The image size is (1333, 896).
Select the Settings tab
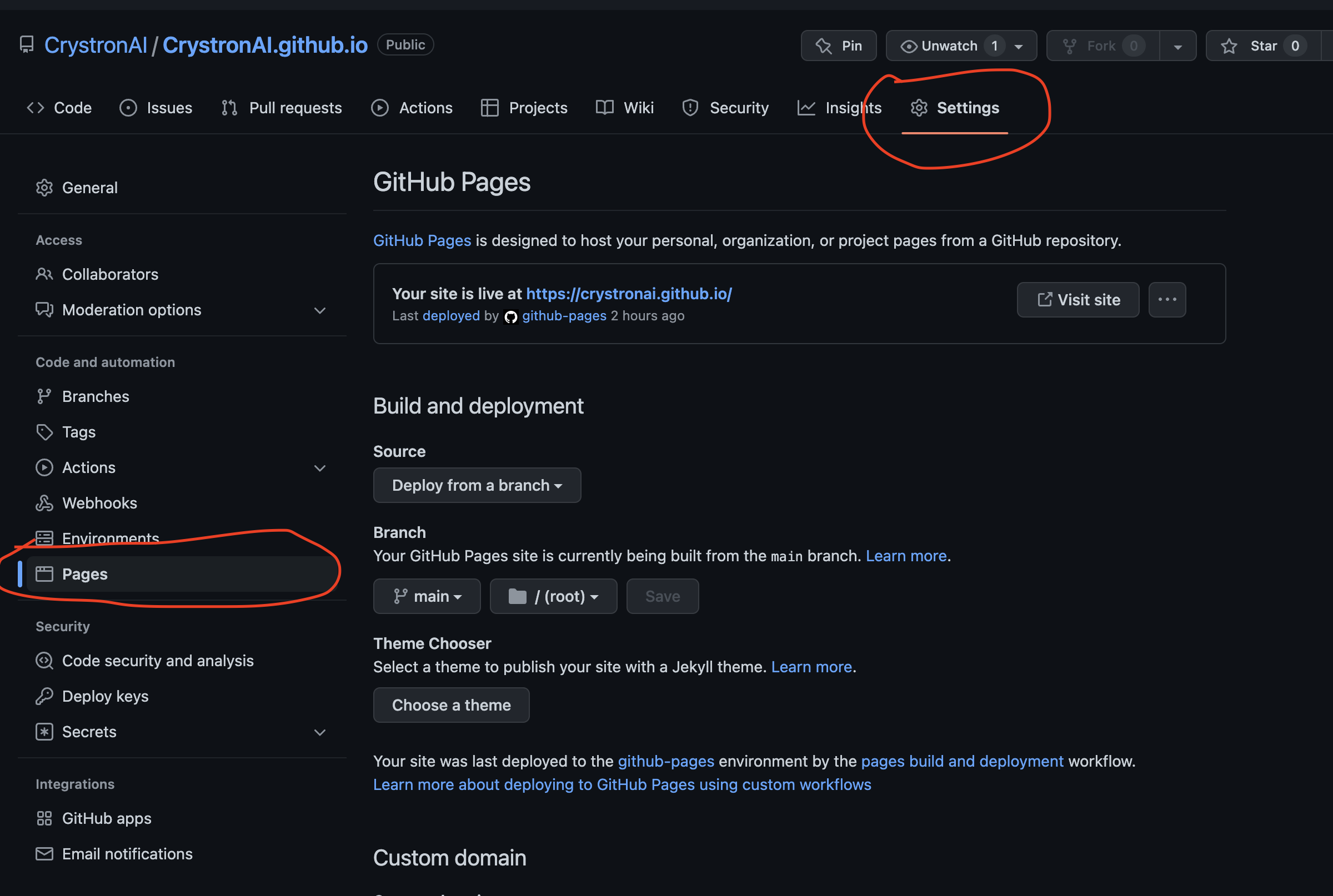[955, 108]
